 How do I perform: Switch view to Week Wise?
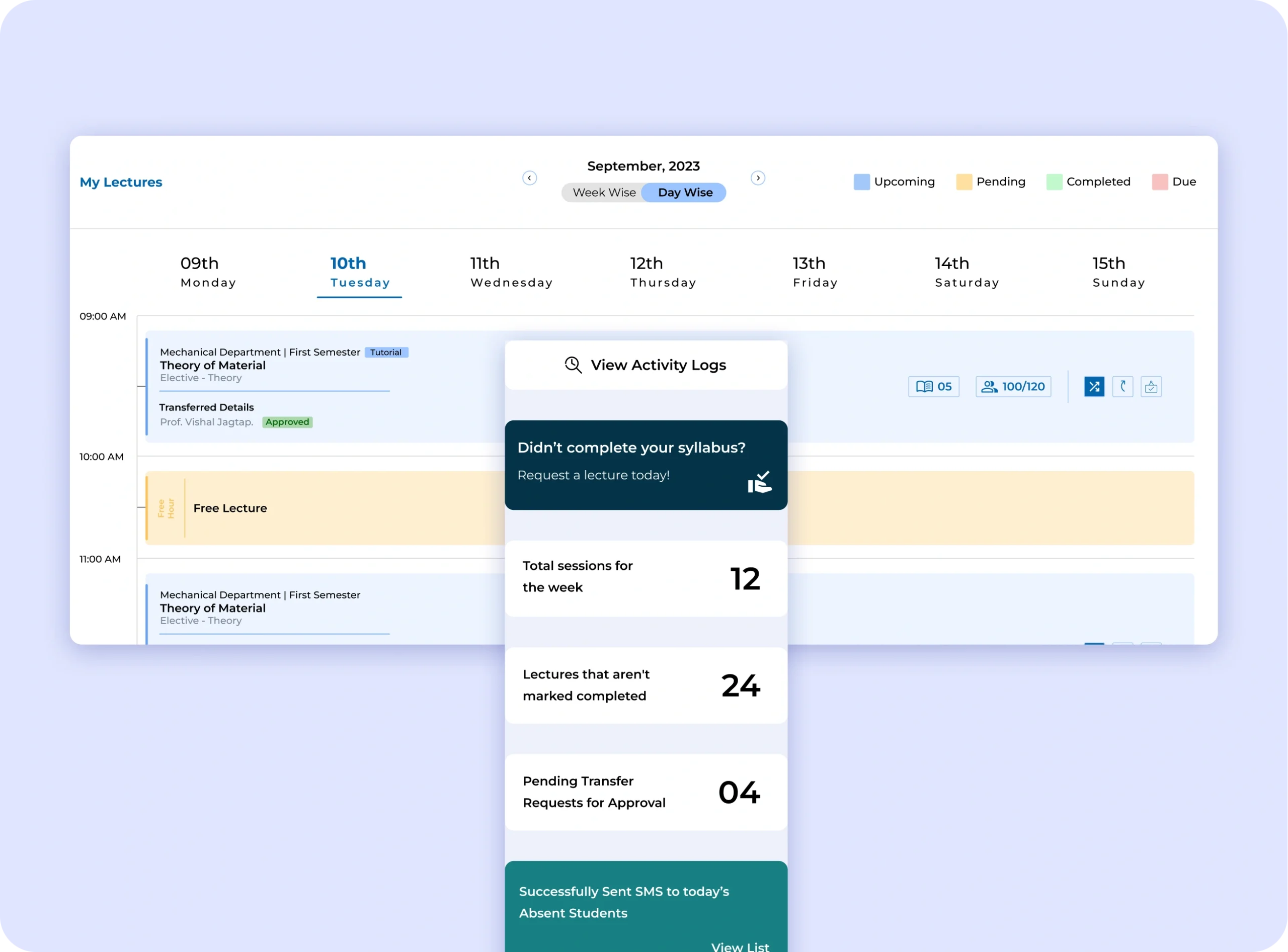coord(604,193)
